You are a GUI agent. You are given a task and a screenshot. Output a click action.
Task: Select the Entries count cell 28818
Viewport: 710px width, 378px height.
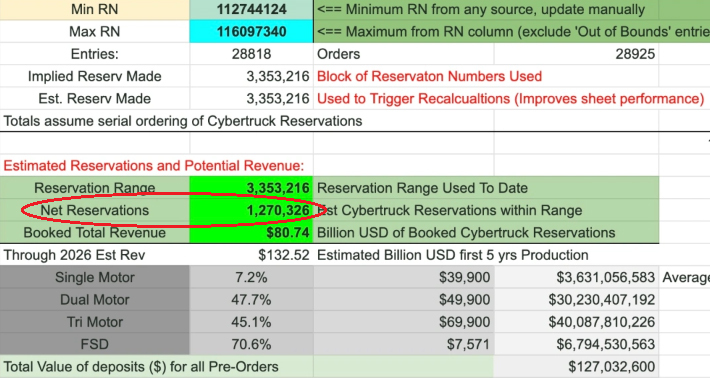coord(251,54)
